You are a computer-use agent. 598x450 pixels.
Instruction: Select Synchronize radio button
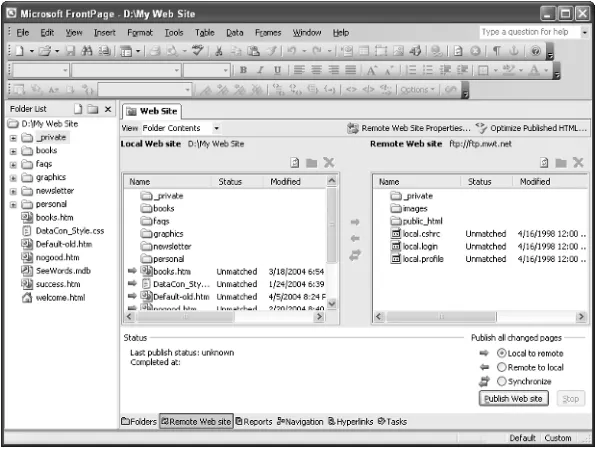[502, 381]
